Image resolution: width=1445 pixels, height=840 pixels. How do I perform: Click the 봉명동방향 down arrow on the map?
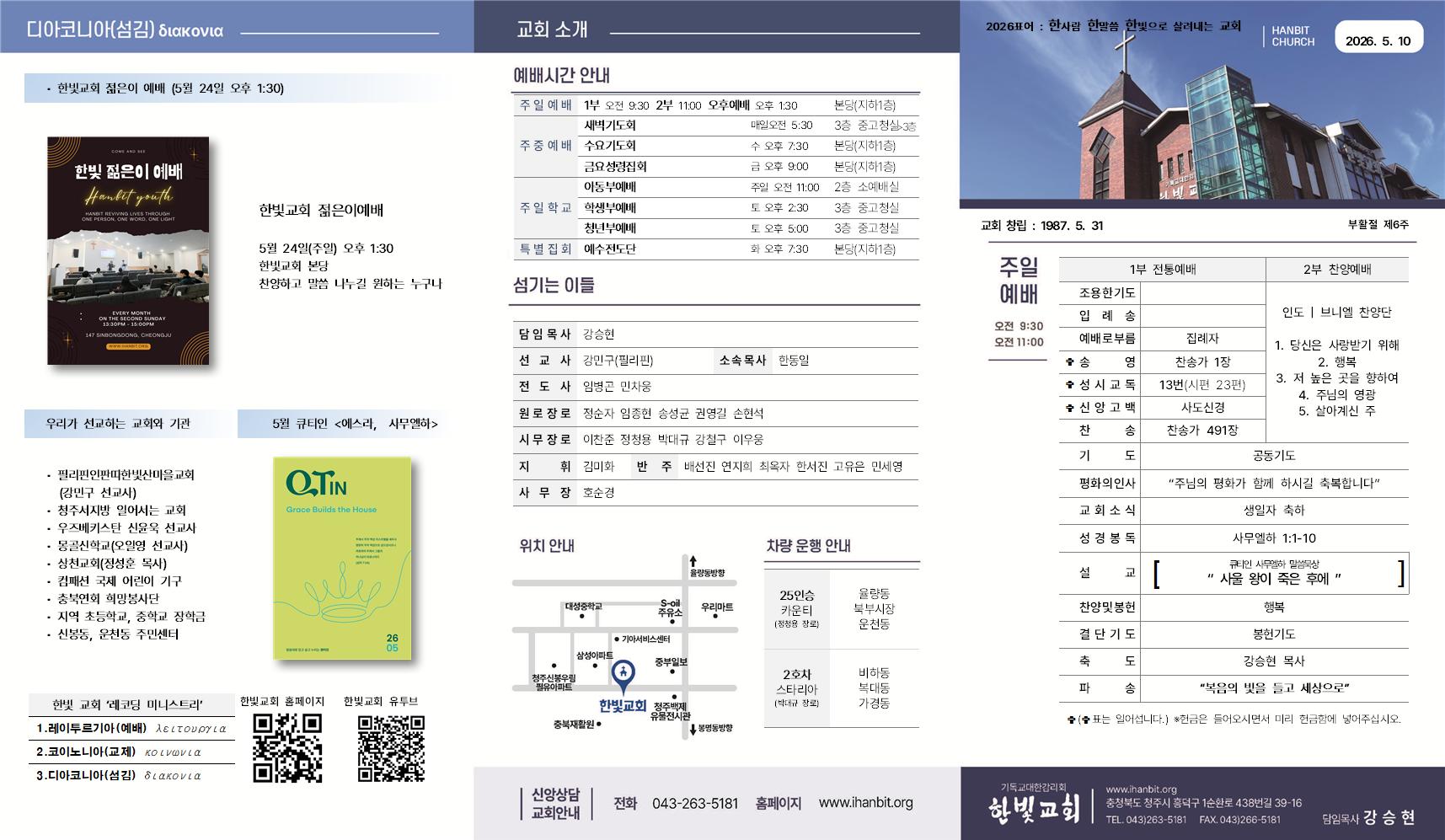[x=693, y=728]
